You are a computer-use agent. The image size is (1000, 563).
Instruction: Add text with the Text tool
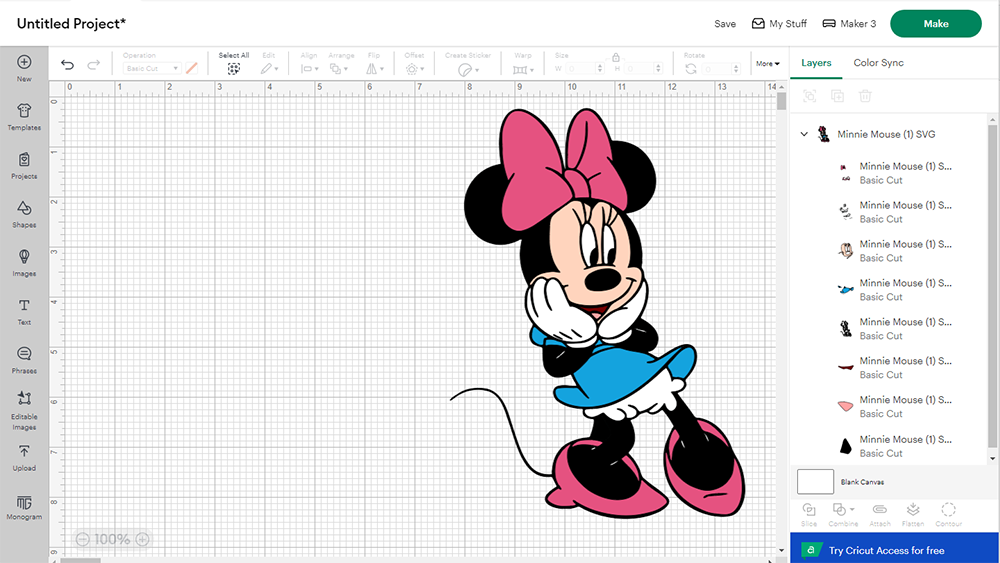tap(24, 310)
